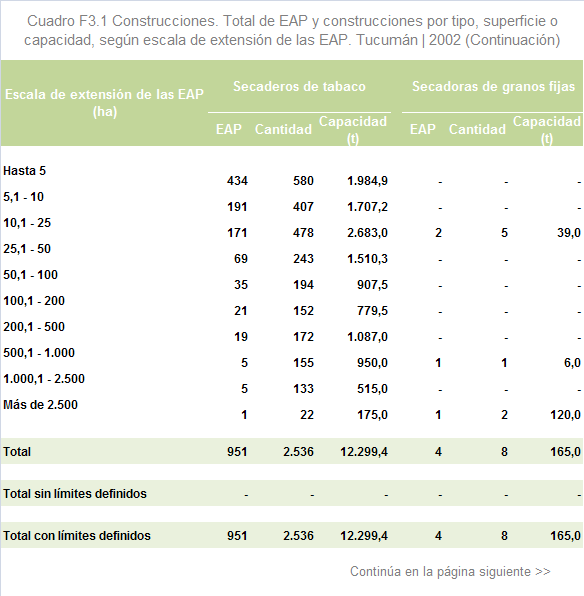Click the tobacco capacity total 12.299,4 in Total row

364,452
